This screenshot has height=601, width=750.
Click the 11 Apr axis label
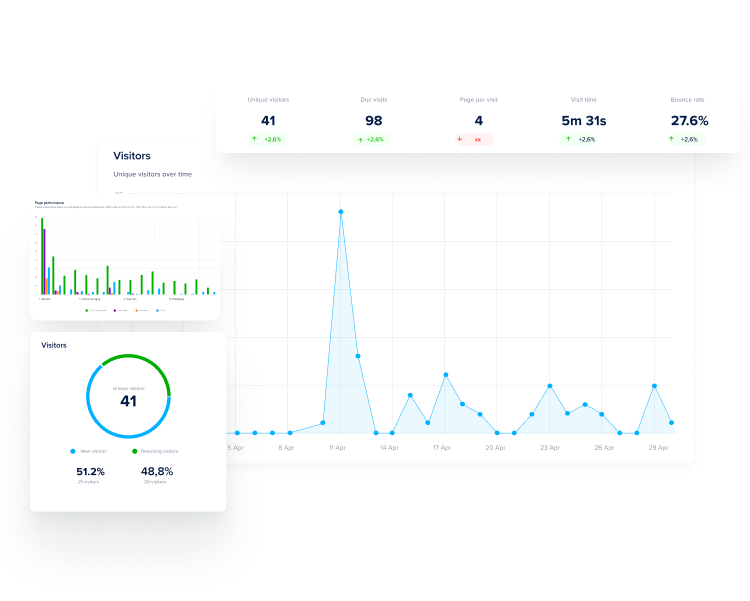[337, 448]
